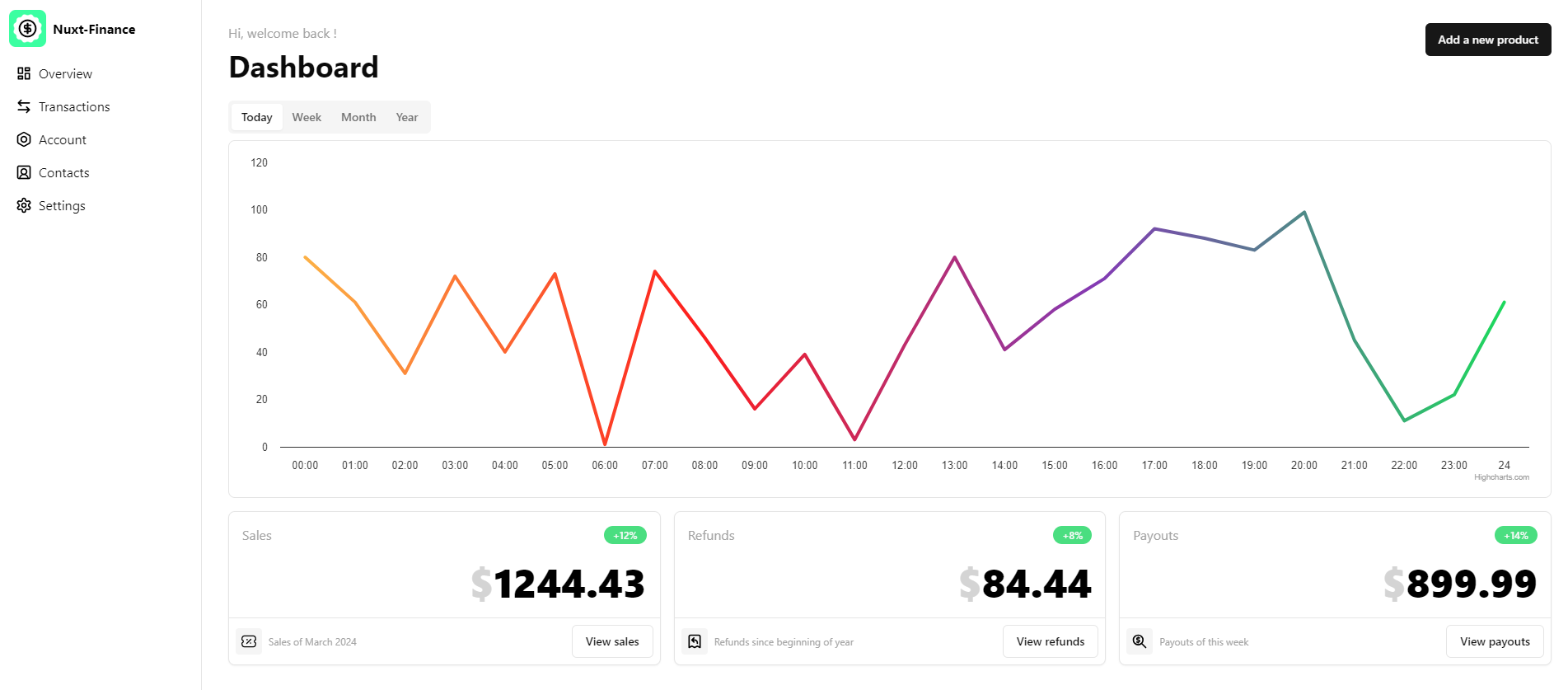Select the Month time range tab
The height and width of the screenshot is (690, 1568).
pyautogui.click(x=358, y=117)
